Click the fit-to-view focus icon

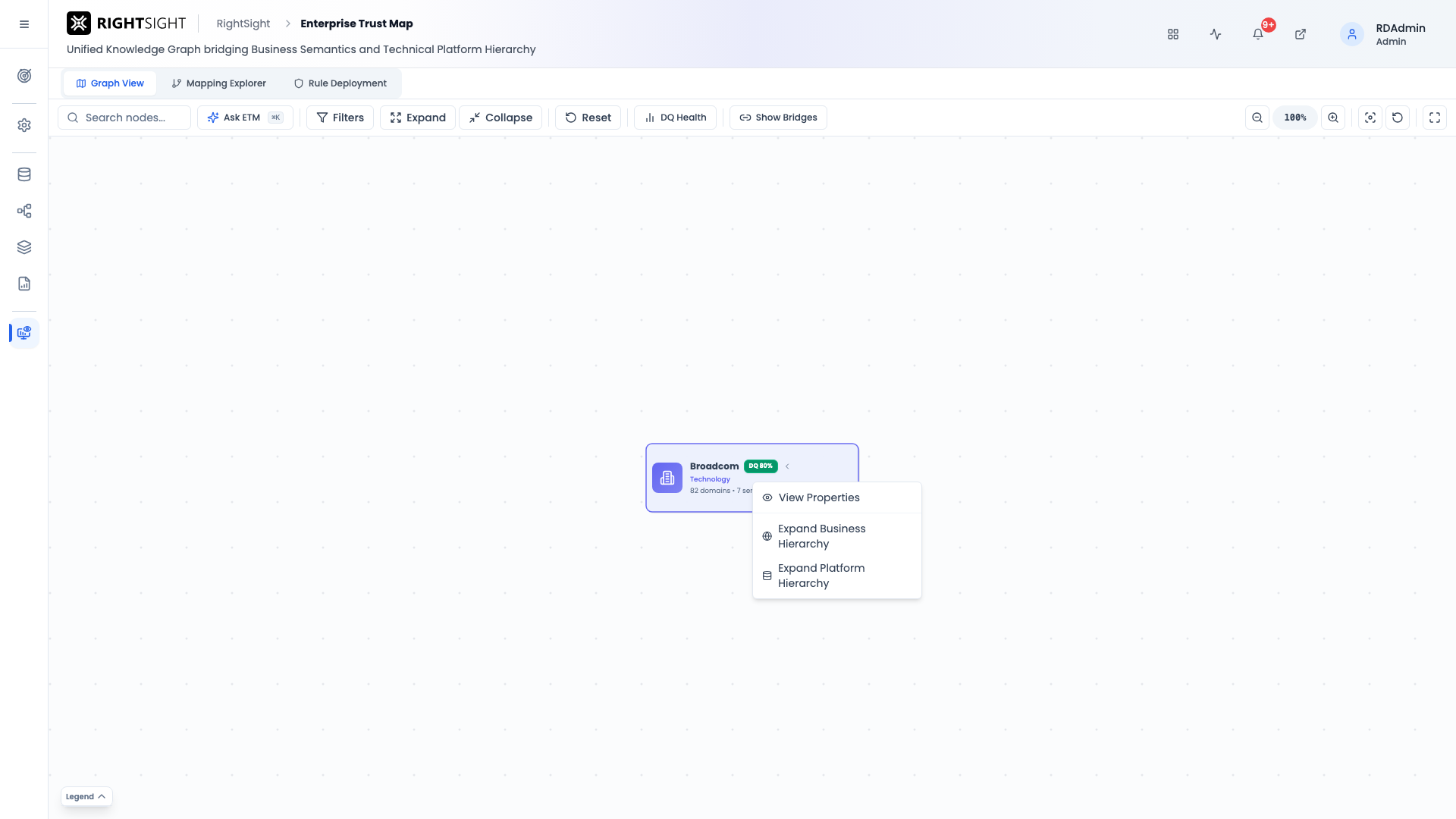pyautogui.click(x=1370, y=118)
